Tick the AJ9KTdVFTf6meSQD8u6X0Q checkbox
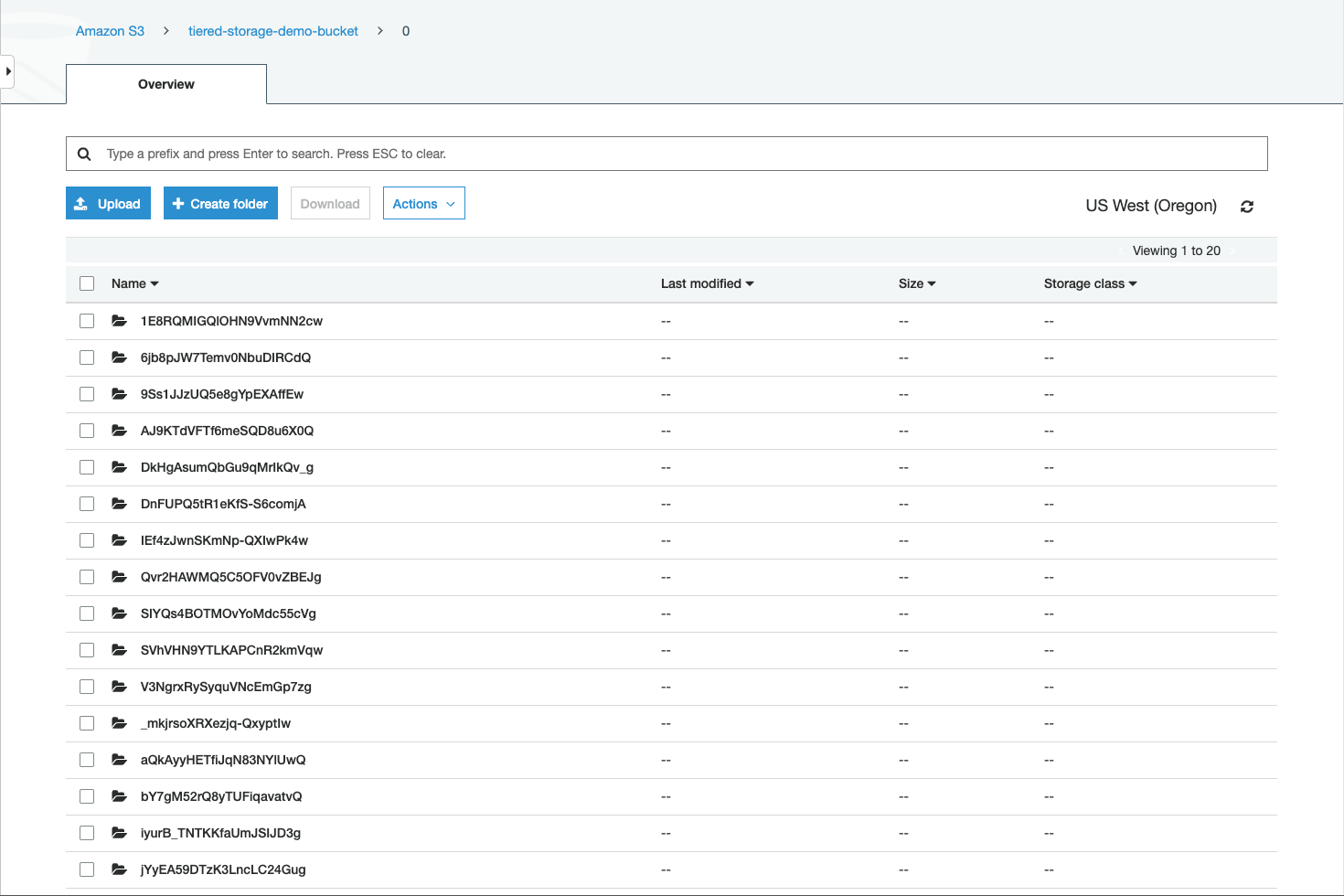Image resolution: width=1344 pixels, height=896 pixels. click(87, 431)
